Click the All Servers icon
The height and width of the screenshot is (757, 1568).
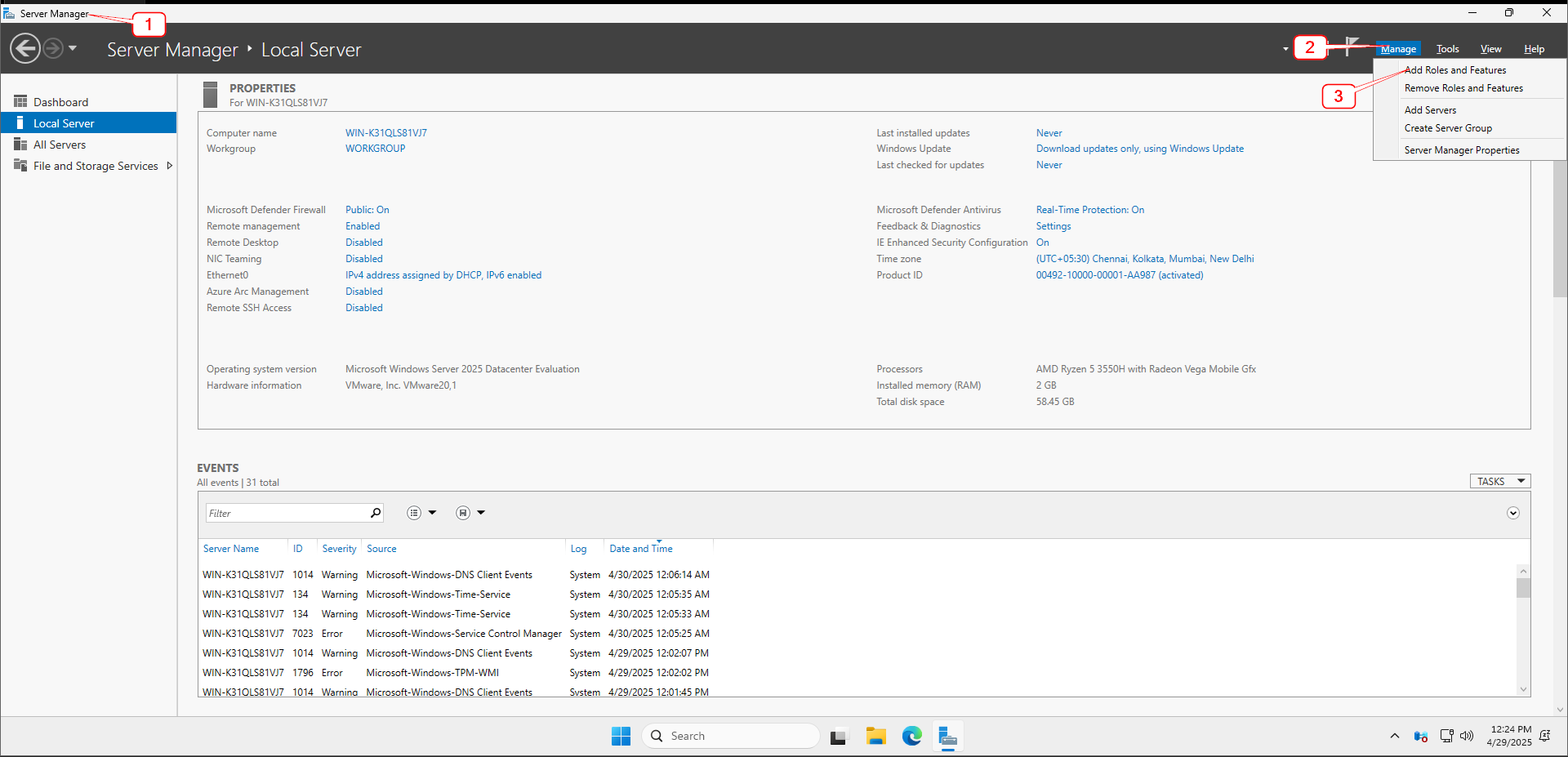point(20,144)
